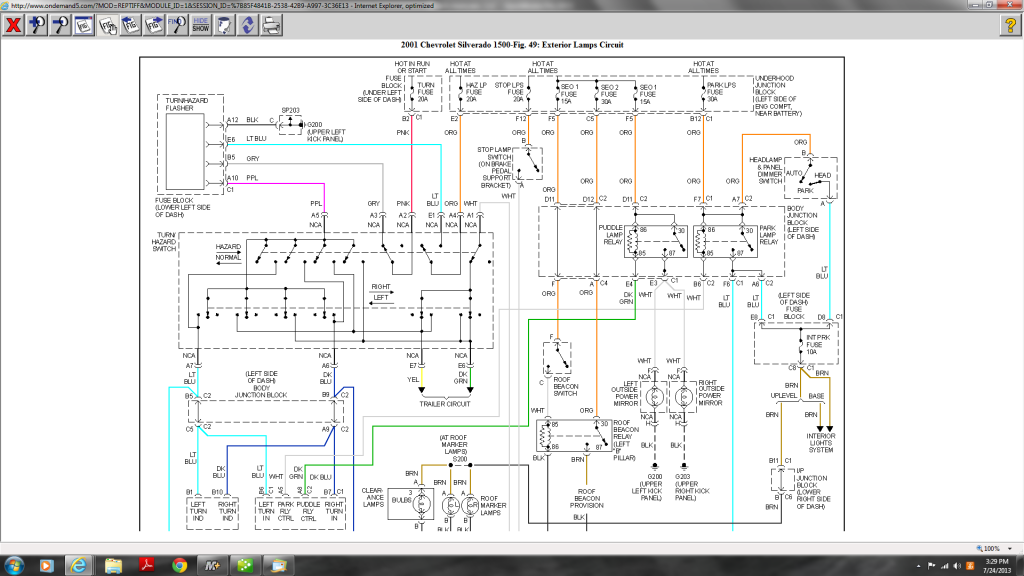Click the paint bucket toolbar icon

point(224,25)
